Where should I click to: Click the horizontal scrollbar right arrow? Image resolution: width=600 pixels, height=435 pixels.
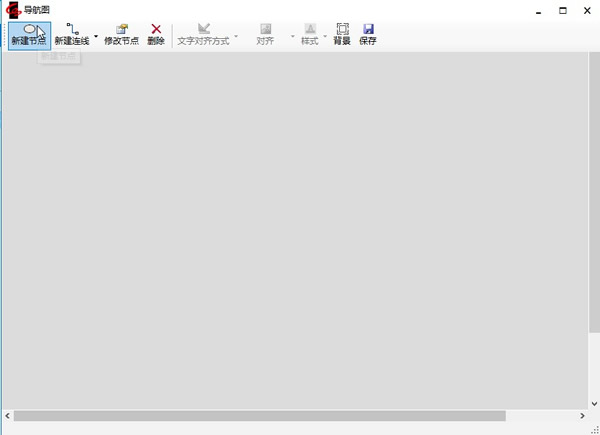[x=582, y=416]
